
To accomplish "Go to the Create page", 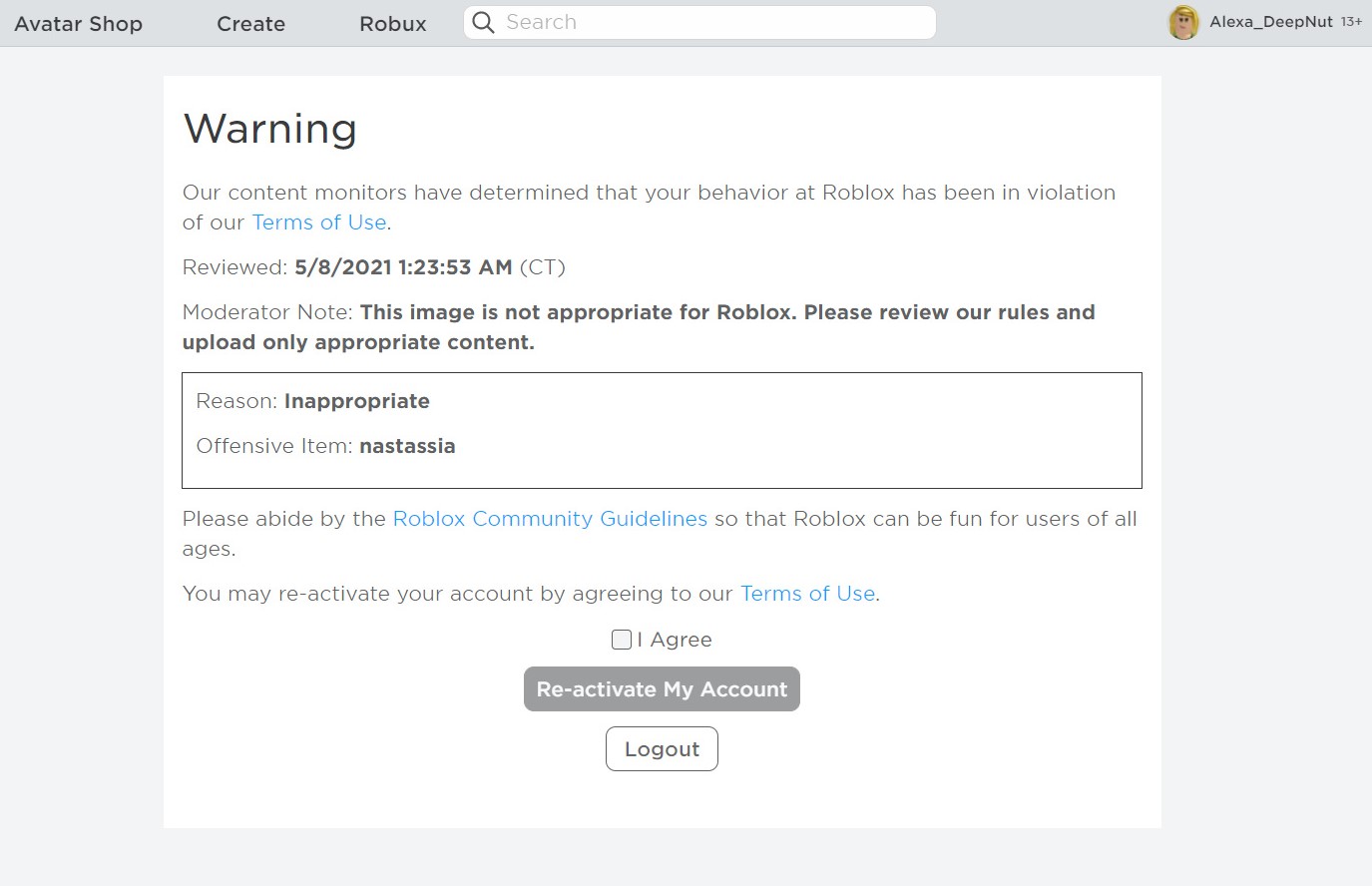I will click(x=250, y=24).
